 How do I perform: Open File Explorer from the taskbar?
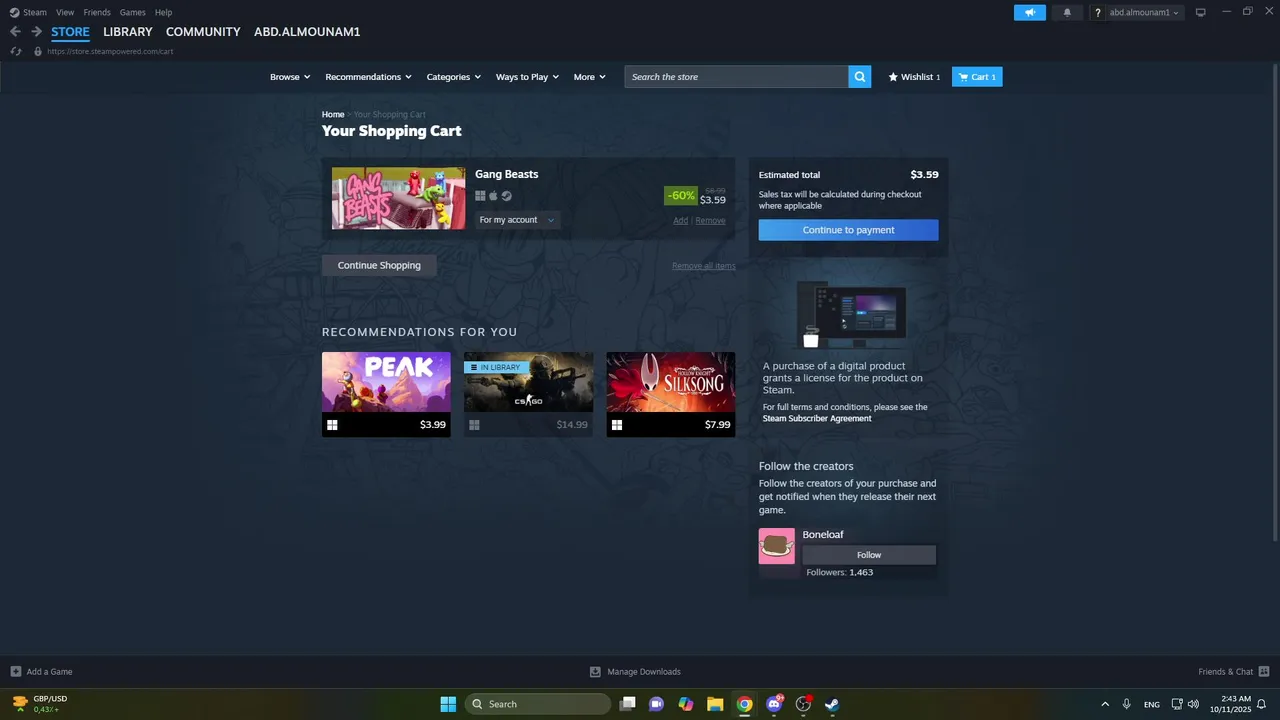click(715, 704)
